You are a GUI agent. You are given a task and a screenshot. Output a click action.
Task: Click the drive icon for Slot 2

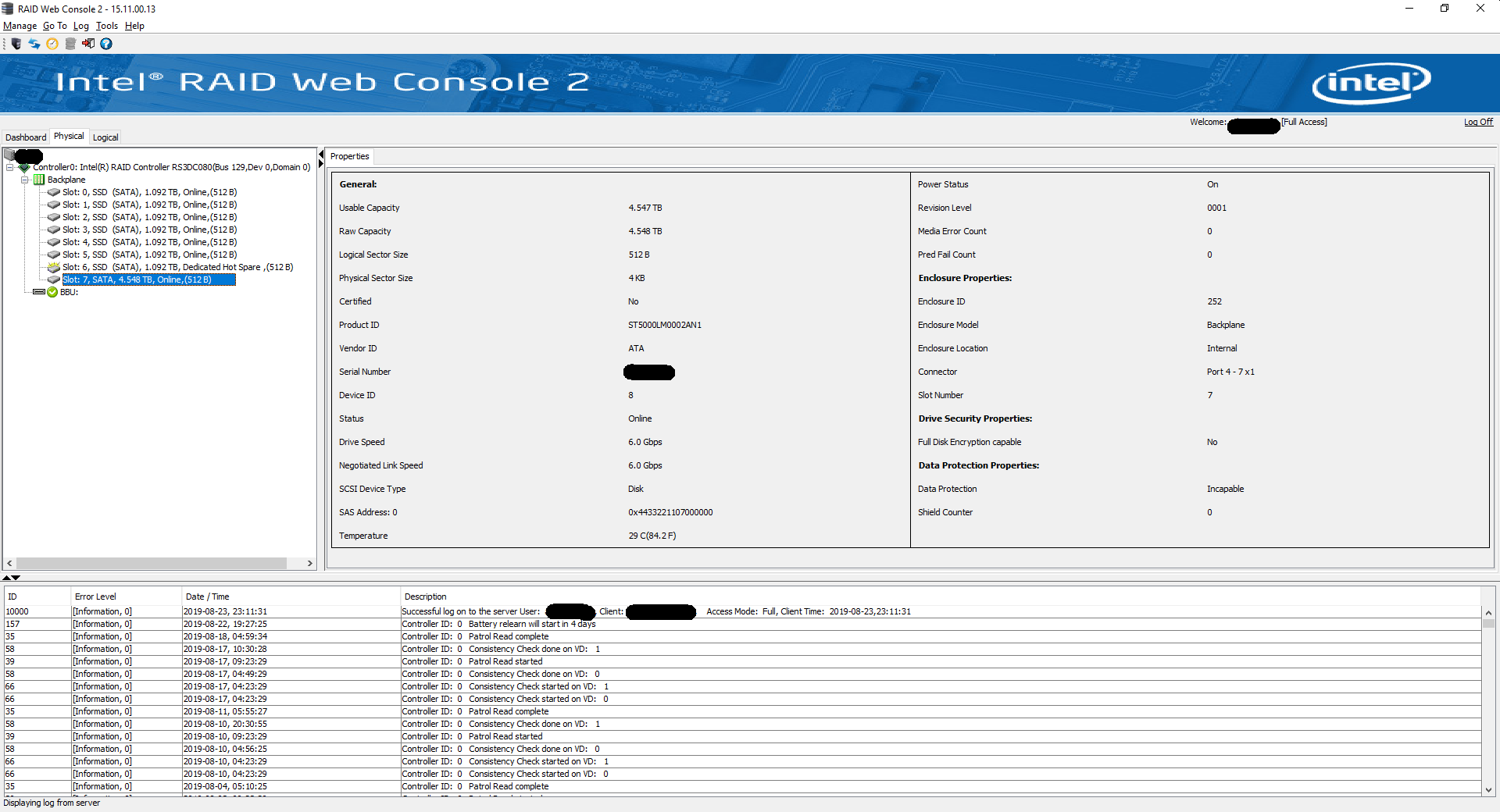click(x=54, y=217)
